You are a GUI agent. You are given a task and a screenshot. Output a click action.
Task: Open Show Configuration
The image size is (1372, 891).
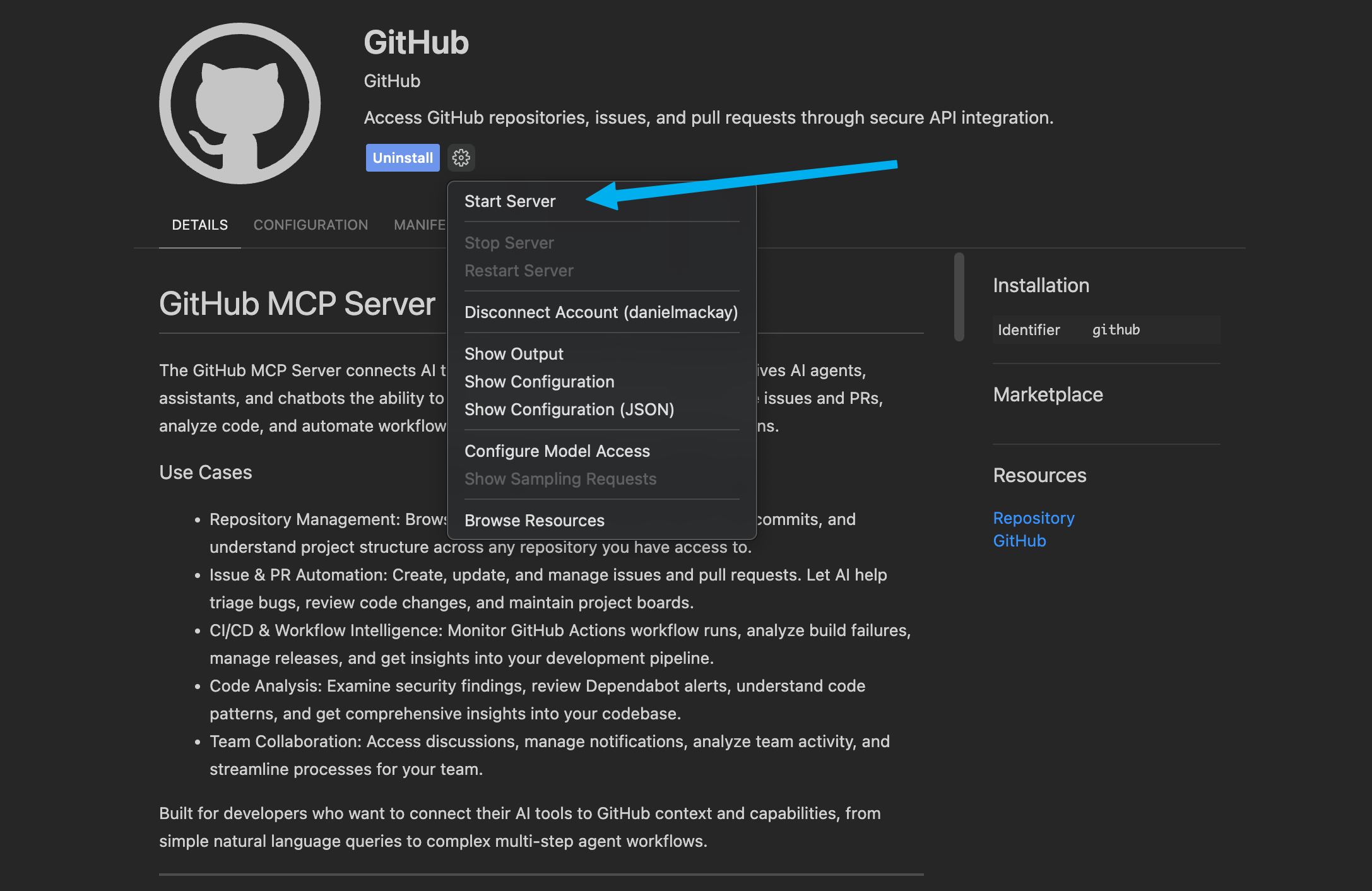[x=539, y=381]
